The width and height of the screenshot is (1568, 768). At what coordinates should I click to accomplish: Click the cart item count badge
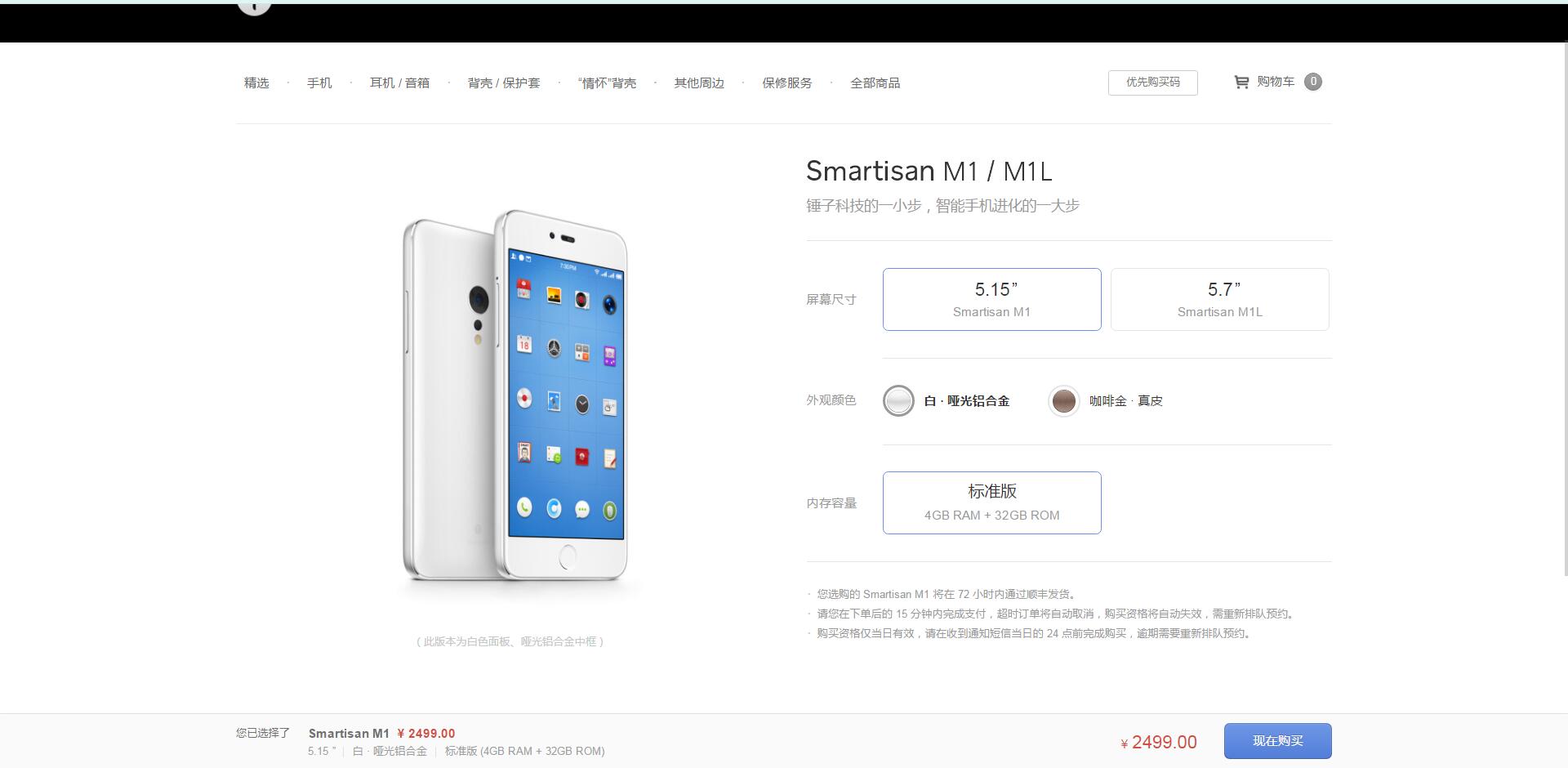pyautogui.click(x=1313, y=82)
